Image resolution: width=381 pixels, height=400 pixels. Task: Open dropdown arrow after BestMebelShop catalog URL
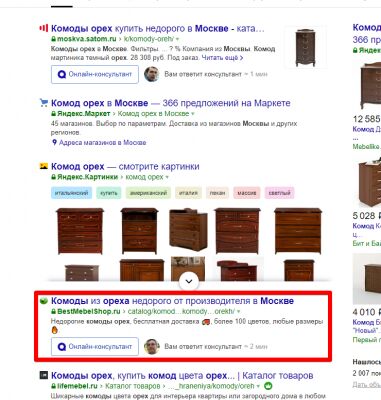tap(238, 312)
